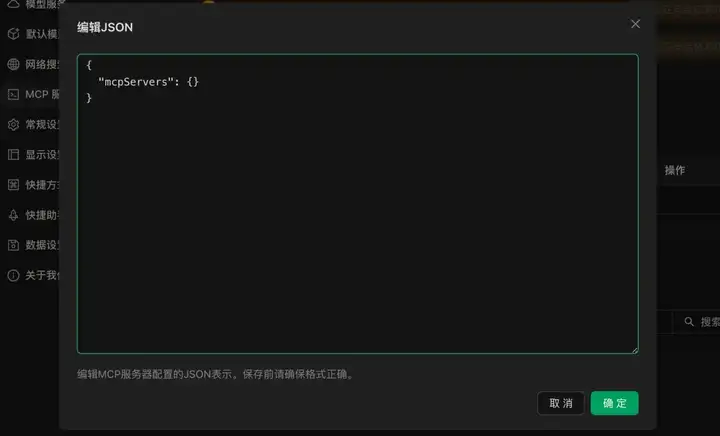Screen dimensions: 720x436
Task: Open the About us info icon
Action: [13, 275]
